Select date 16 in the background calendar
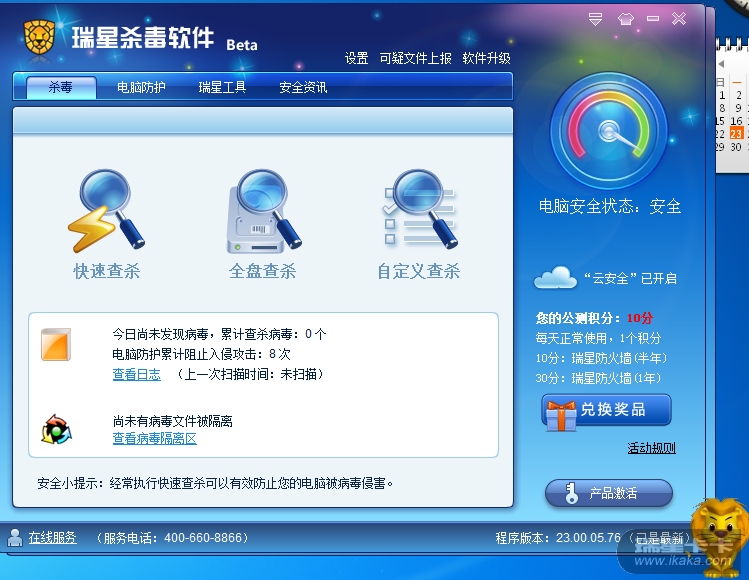 736,121
